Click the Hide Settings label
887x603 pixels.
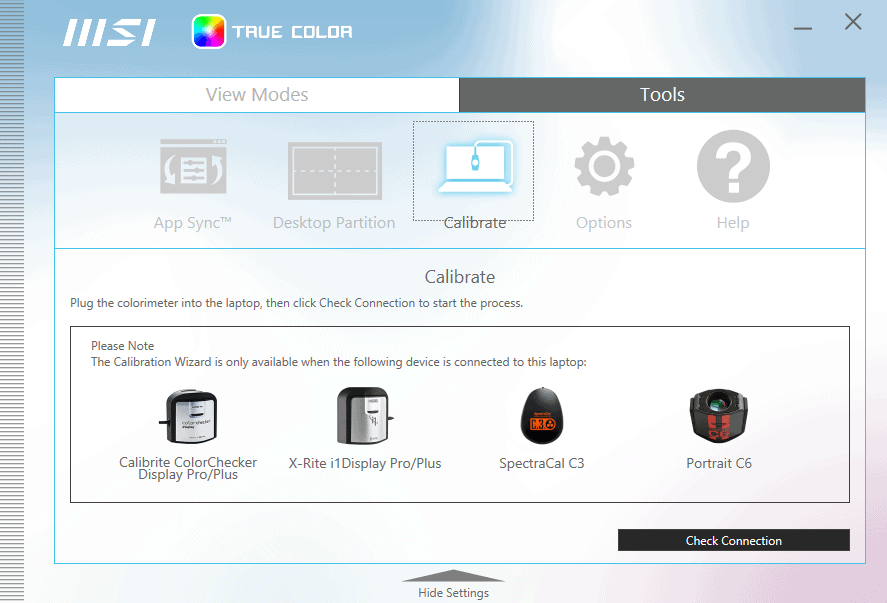(x=453, y=593)
